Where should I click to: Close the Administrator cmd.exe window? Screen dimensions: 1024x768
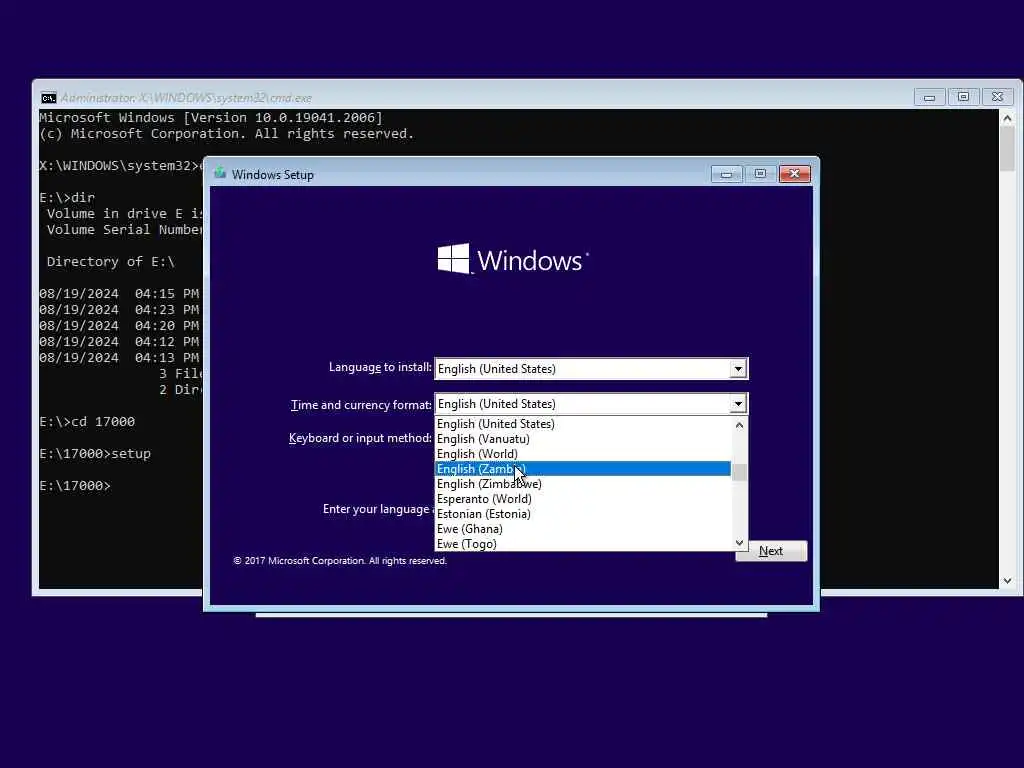(997, 97)
